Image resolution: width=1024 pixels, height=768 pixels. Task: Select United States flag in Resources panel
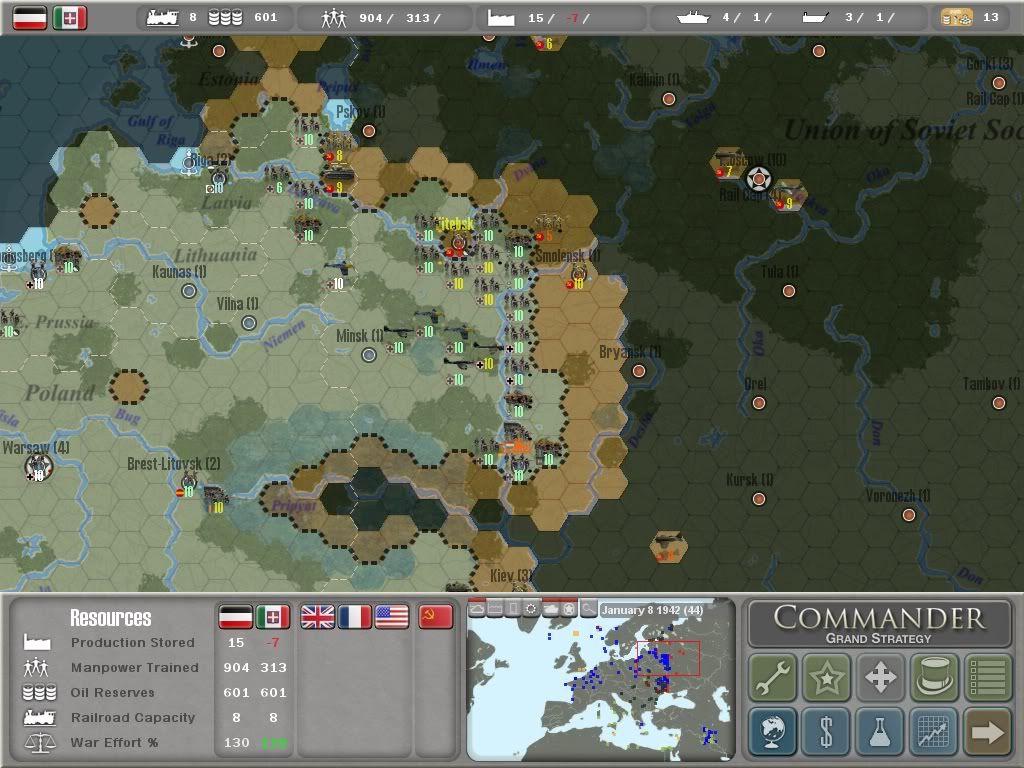(x=392, y=616)
